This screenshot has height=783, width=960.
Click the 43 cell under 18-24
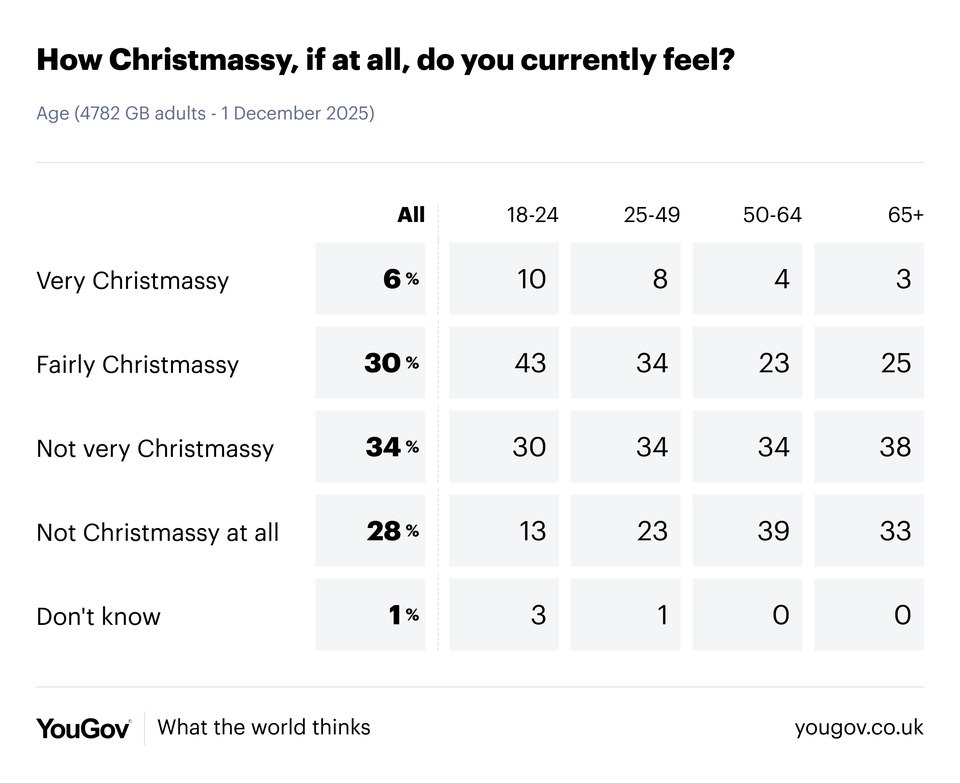pos(505,363)
